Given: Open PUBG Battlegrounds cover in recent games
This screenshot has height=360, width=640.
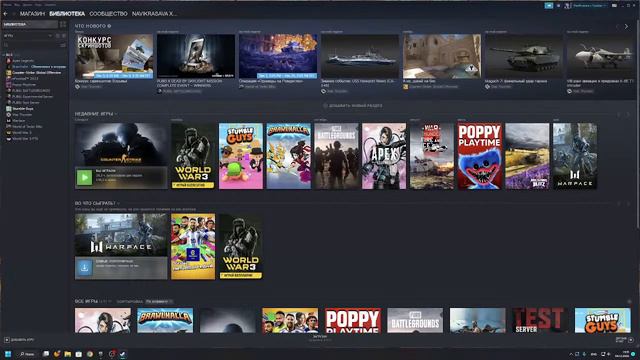Looking at the screenshot, I should pos(336,156).
